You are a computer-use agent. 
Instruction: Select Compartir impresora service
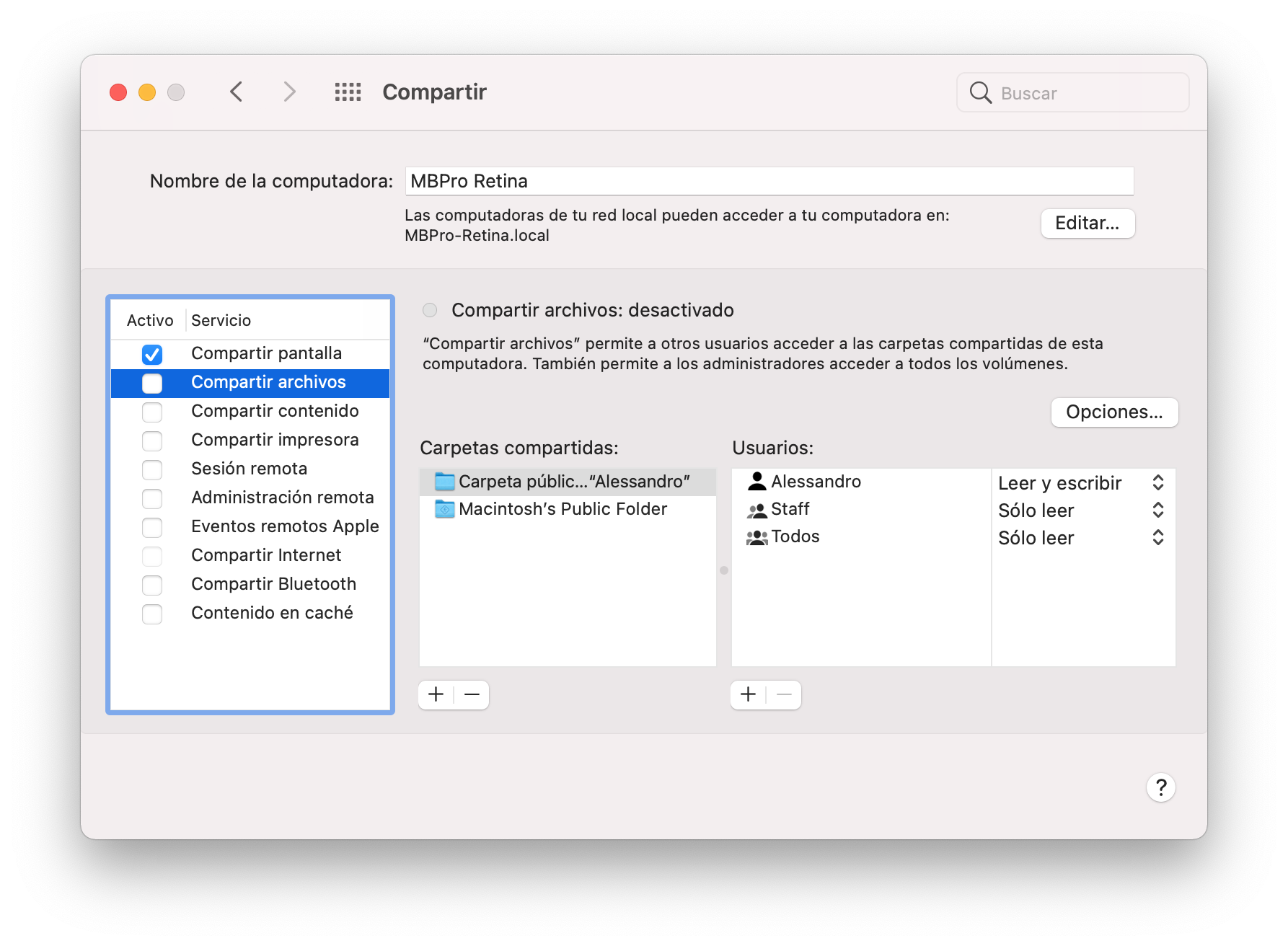coord(275,440)
